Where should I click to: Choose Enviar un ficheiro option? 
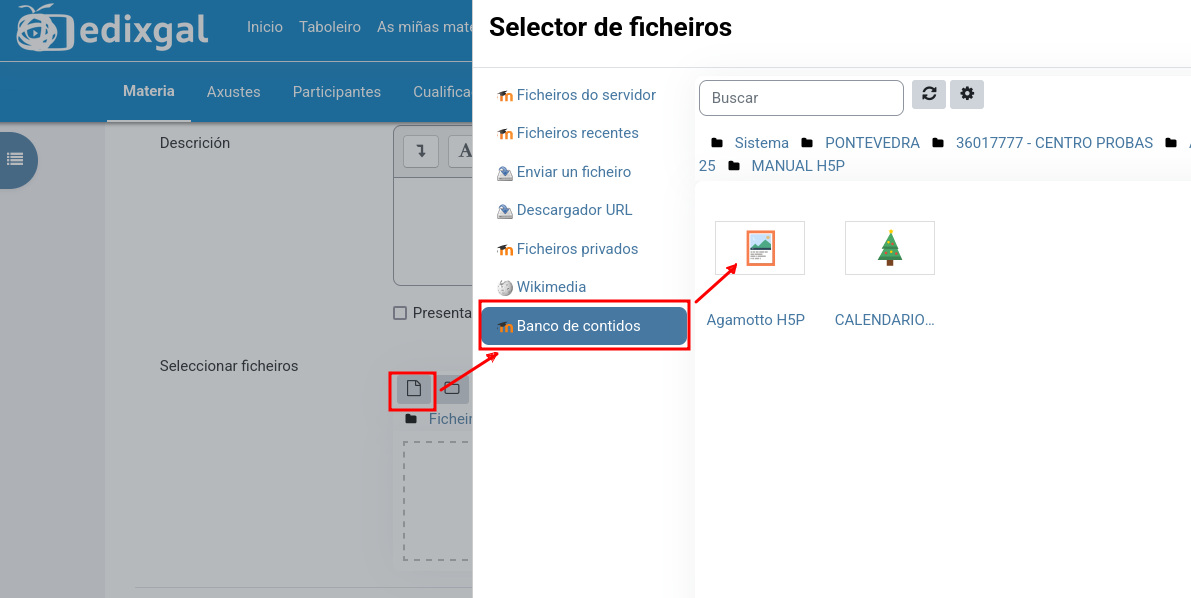point(573,172)
